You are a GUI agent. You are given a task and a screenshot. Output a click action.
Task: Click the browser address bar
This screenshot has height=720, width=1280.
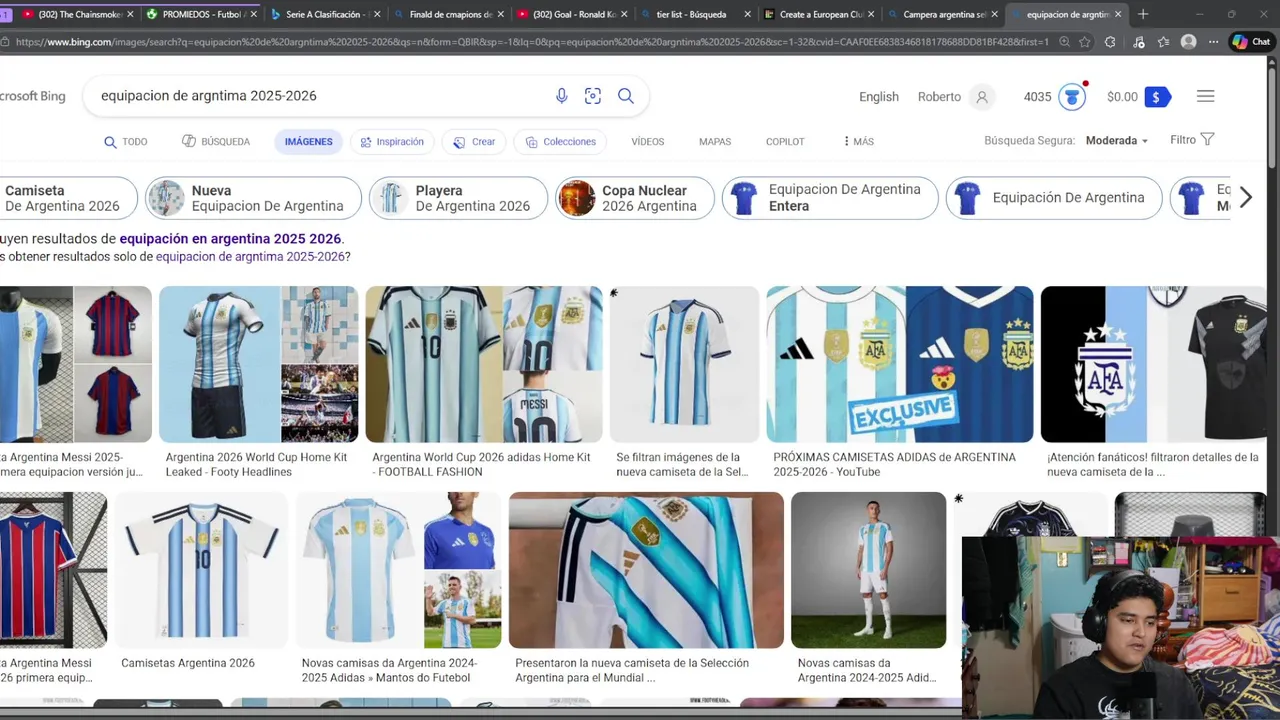pyautogui.click(x=530, y=42)
